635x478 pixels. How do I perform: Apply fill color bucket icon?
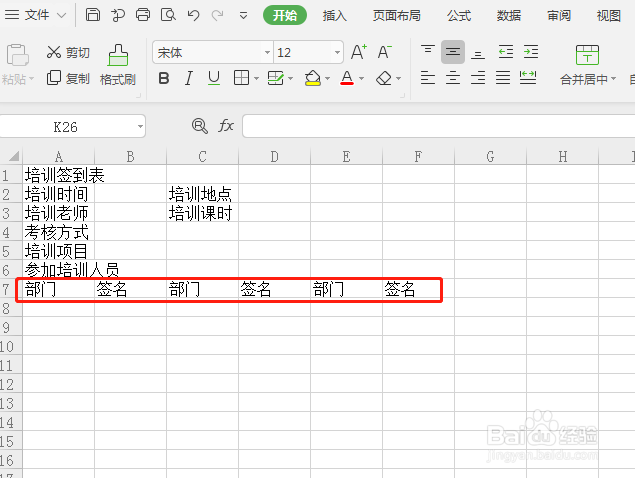(x=312, y=78)
